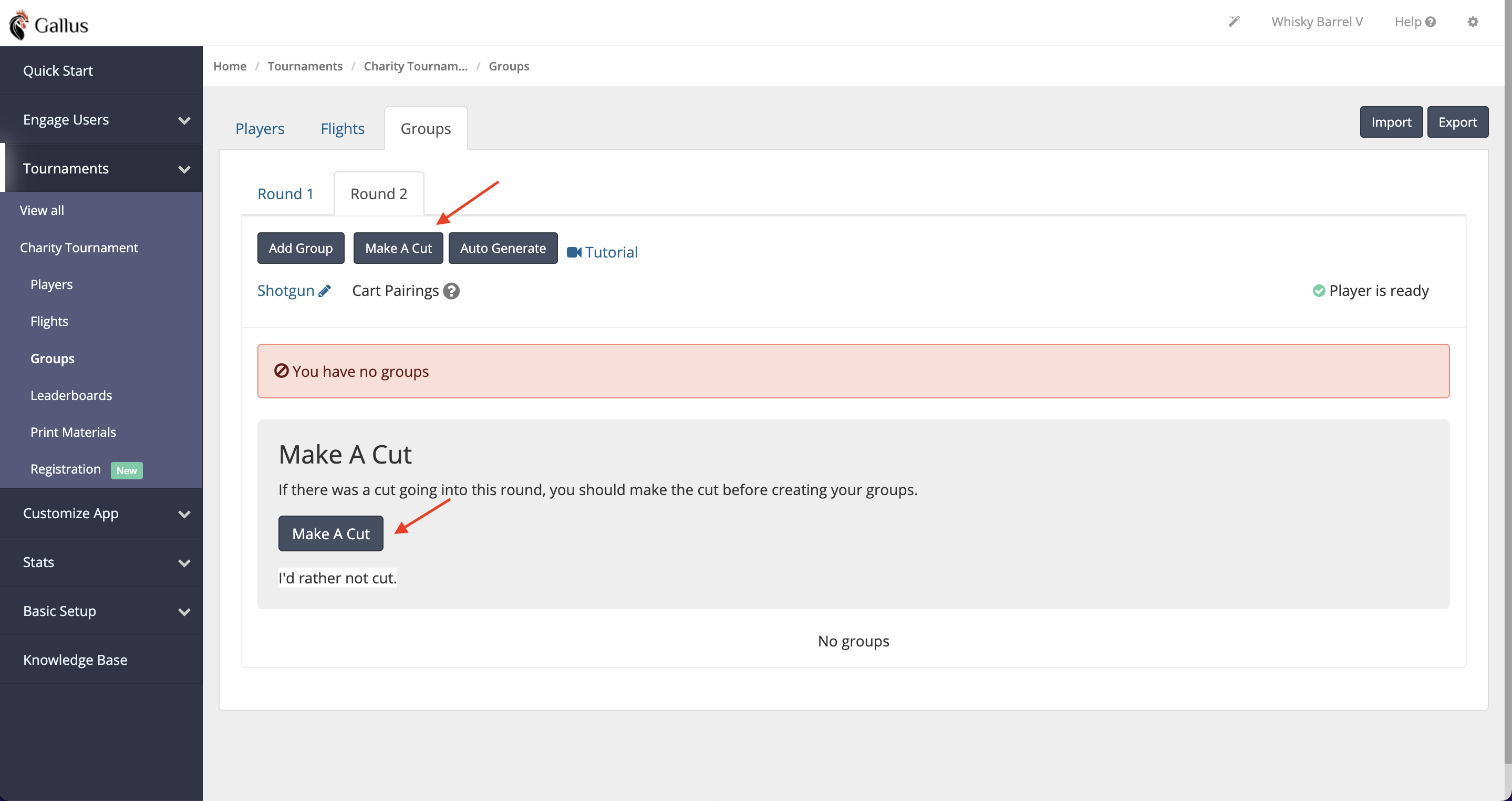Click the Help question mark icon

coord(1431,22)
